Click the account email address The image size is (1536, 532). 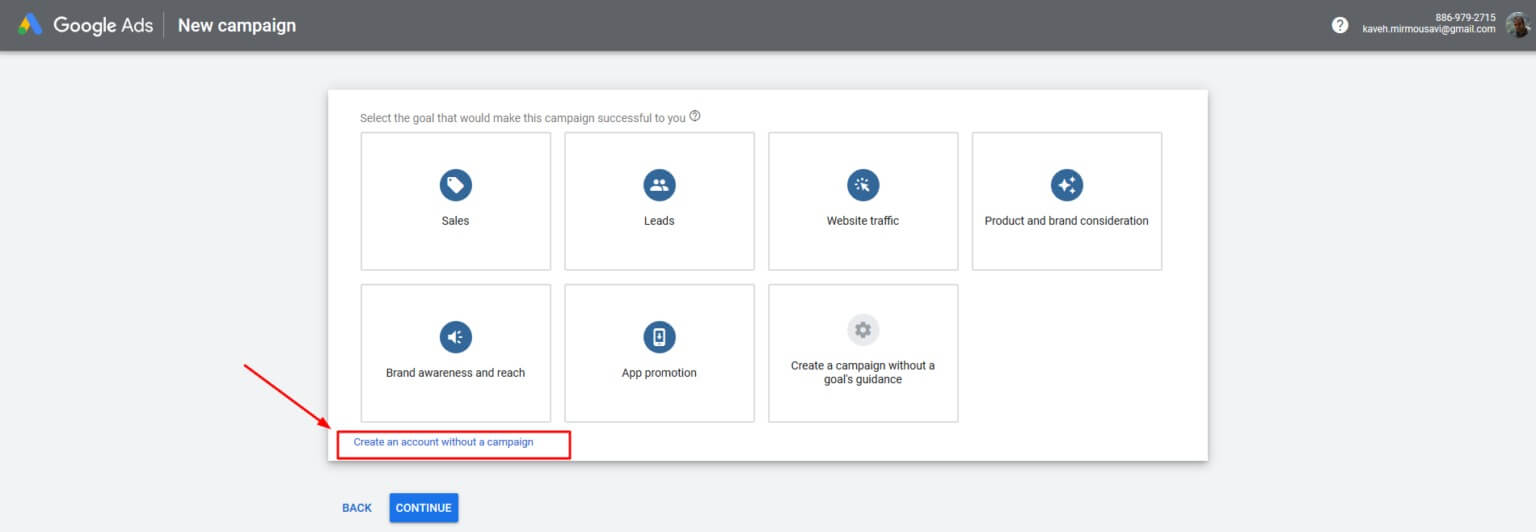click(x=1429, y=30)
